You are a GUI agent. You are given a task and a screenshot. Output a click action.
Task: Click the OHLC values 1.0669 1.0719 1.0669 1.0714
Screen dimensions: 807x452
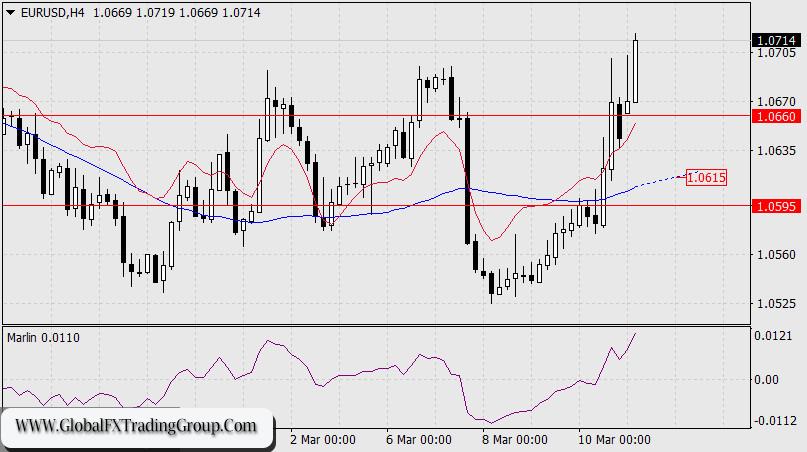coord(177,13)
